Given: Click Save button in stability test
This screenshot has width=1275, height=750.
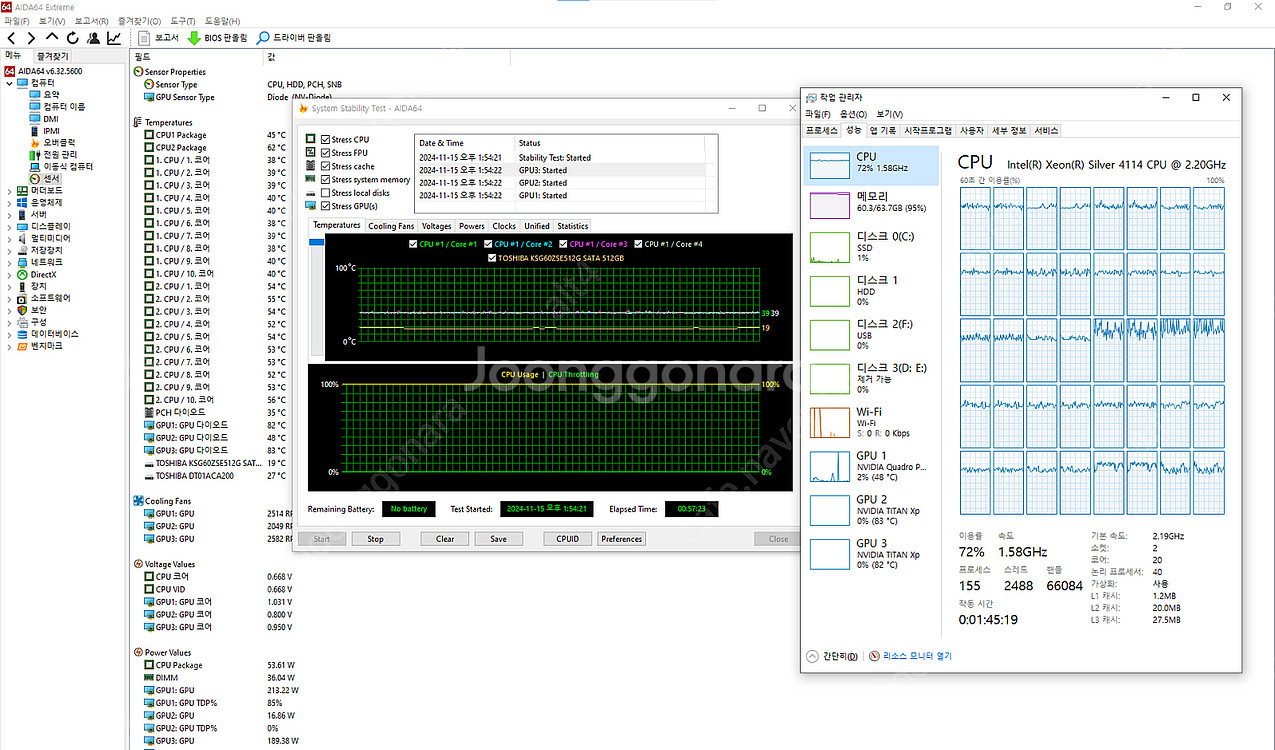Looking at the screenshot, I should click(498, 539).
